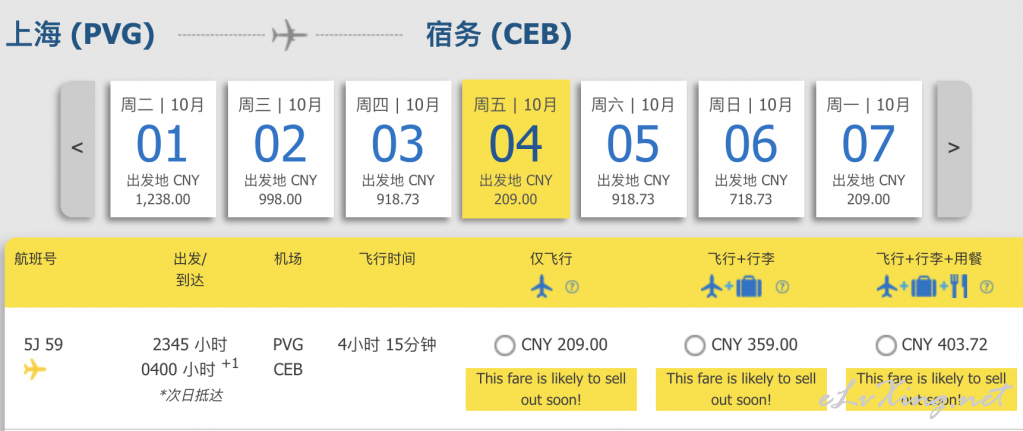Image resolution: width=1023 pixels, height=431 pixels.
Task: Click the plane, suitcase and cutlery icon
Action: point(923,286)
